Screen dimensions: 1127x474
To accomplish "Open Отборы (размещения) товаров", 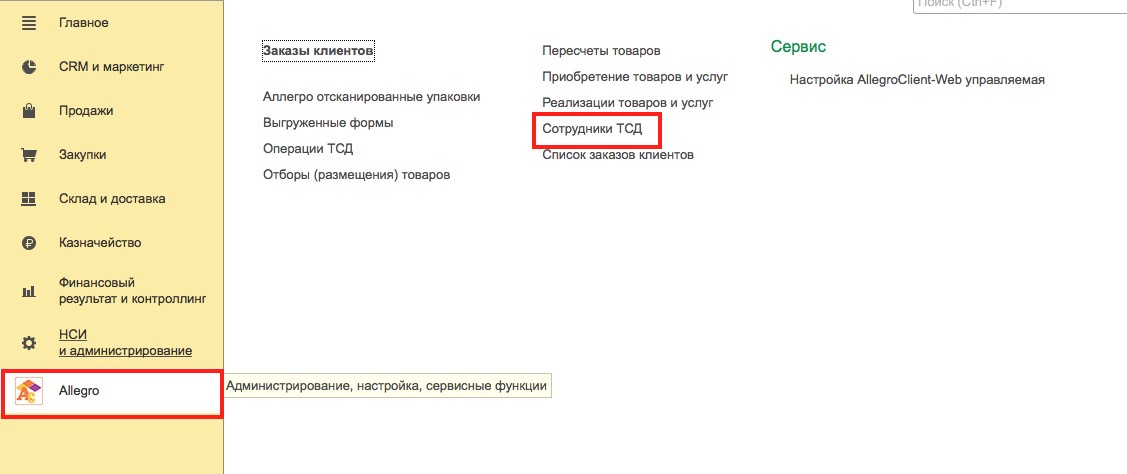I will pos(356,175).
